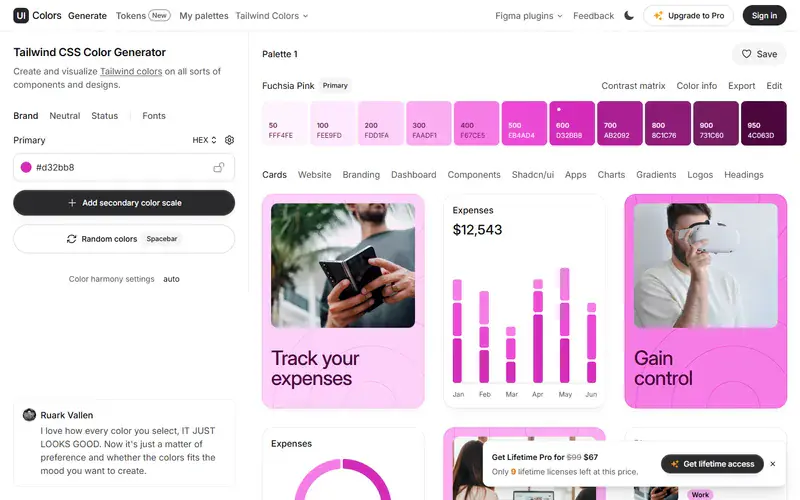Switch to the Status tab

point(105,116)
